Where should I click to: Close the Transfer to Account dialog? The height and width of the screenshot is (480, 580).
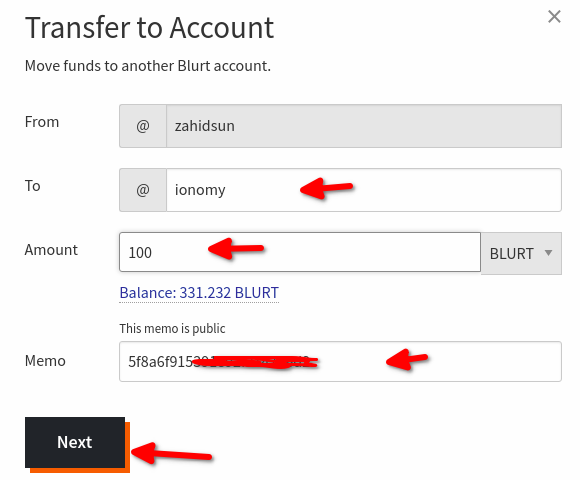554,17
